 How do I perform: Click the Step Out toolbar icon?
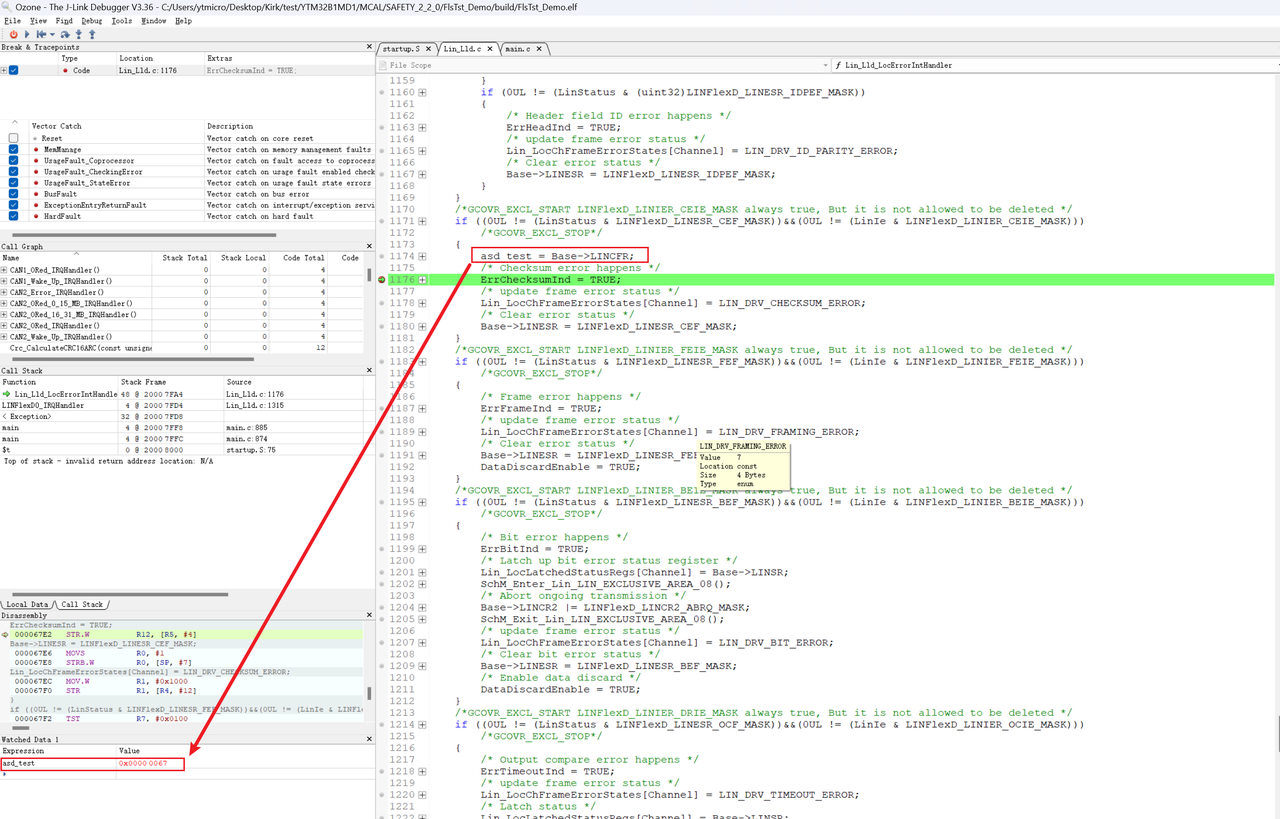pyautogui.click(x=92, y=34)
